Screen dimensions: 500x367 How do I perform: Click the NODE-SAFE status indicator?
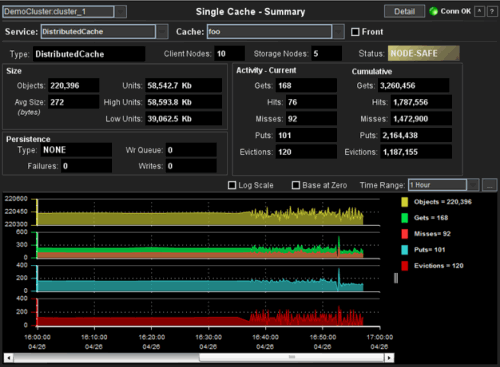pyautogui.click(x=424, y=53)
